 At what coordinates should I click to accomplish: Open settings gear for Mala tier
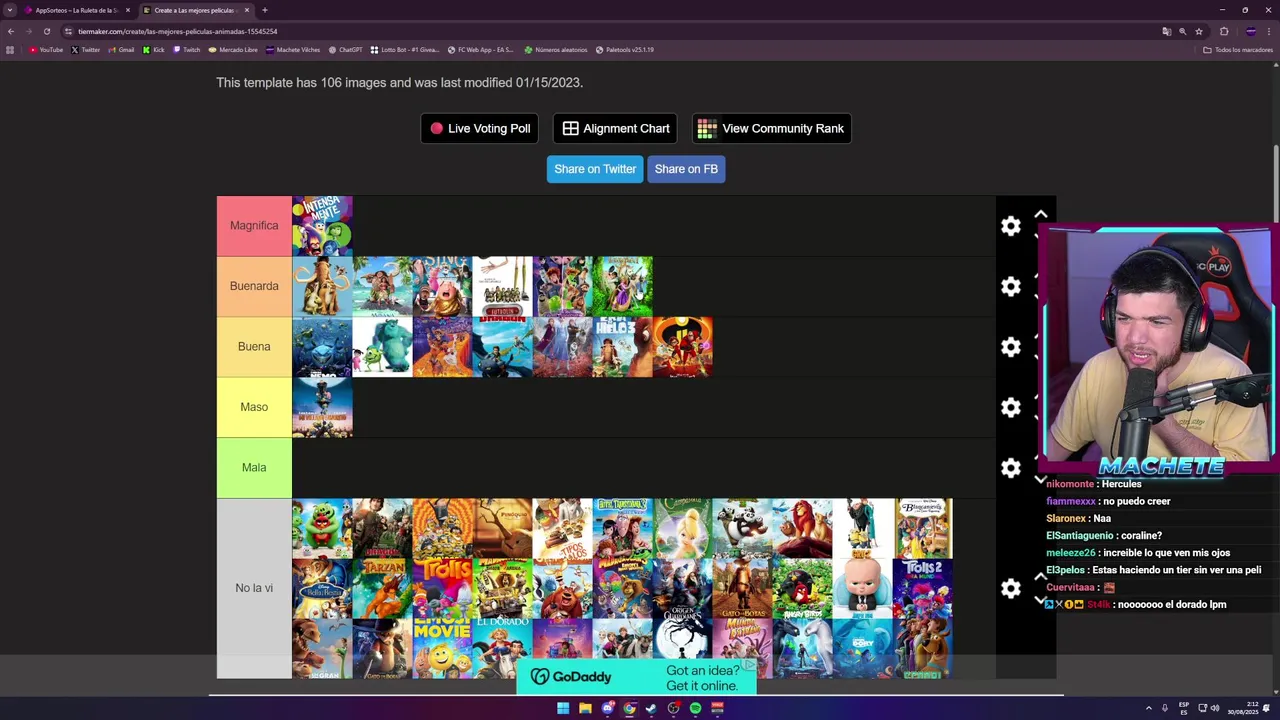pos(1011,468)
